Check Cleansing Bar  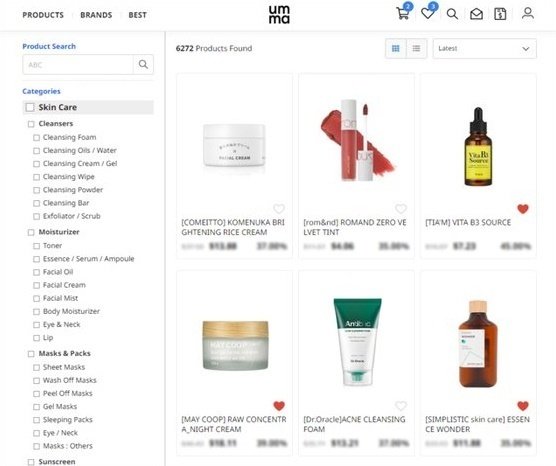(x=36, y=203)
